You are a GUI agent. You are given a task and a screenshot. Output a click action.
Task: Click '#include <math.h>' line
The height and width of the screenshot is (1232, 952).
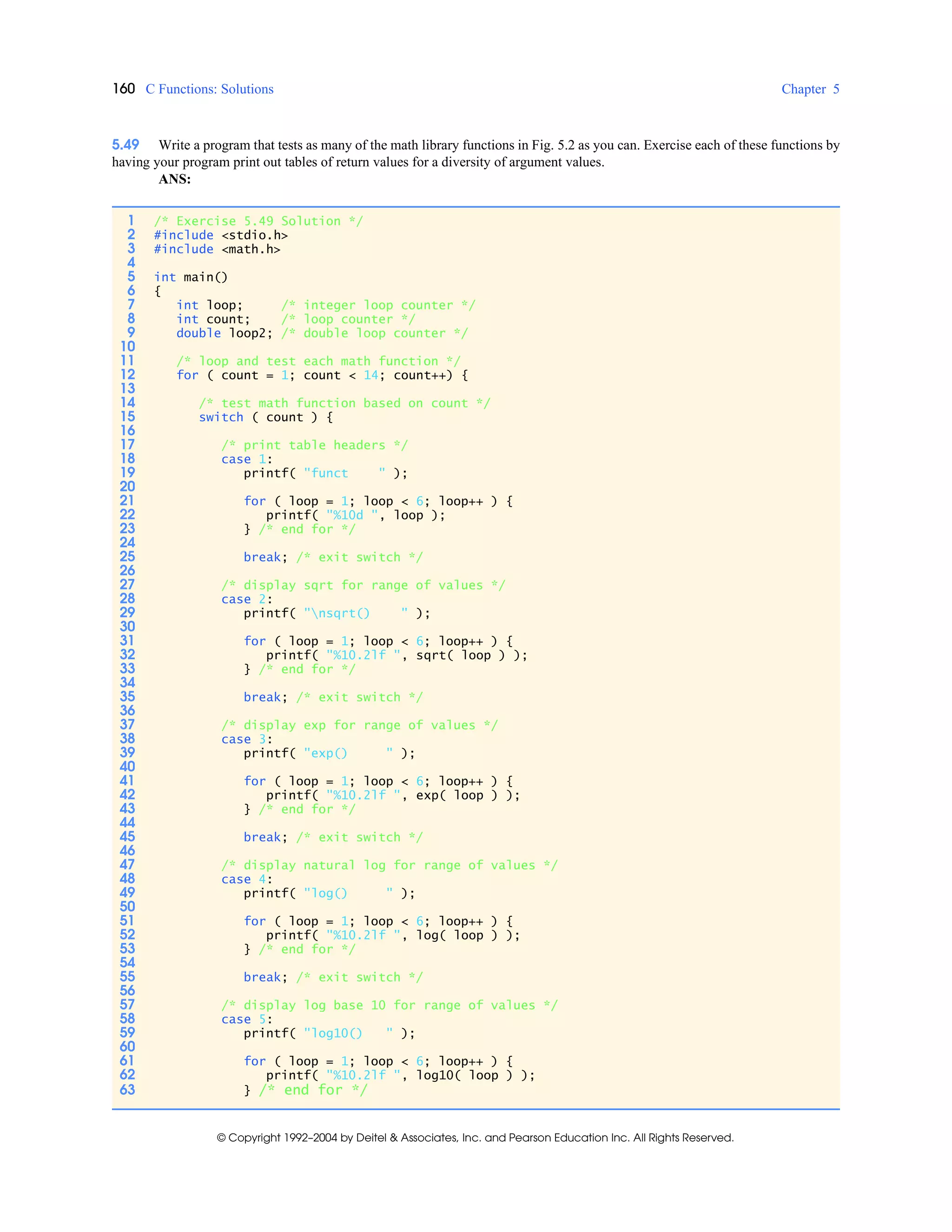[x=217, y=249]
